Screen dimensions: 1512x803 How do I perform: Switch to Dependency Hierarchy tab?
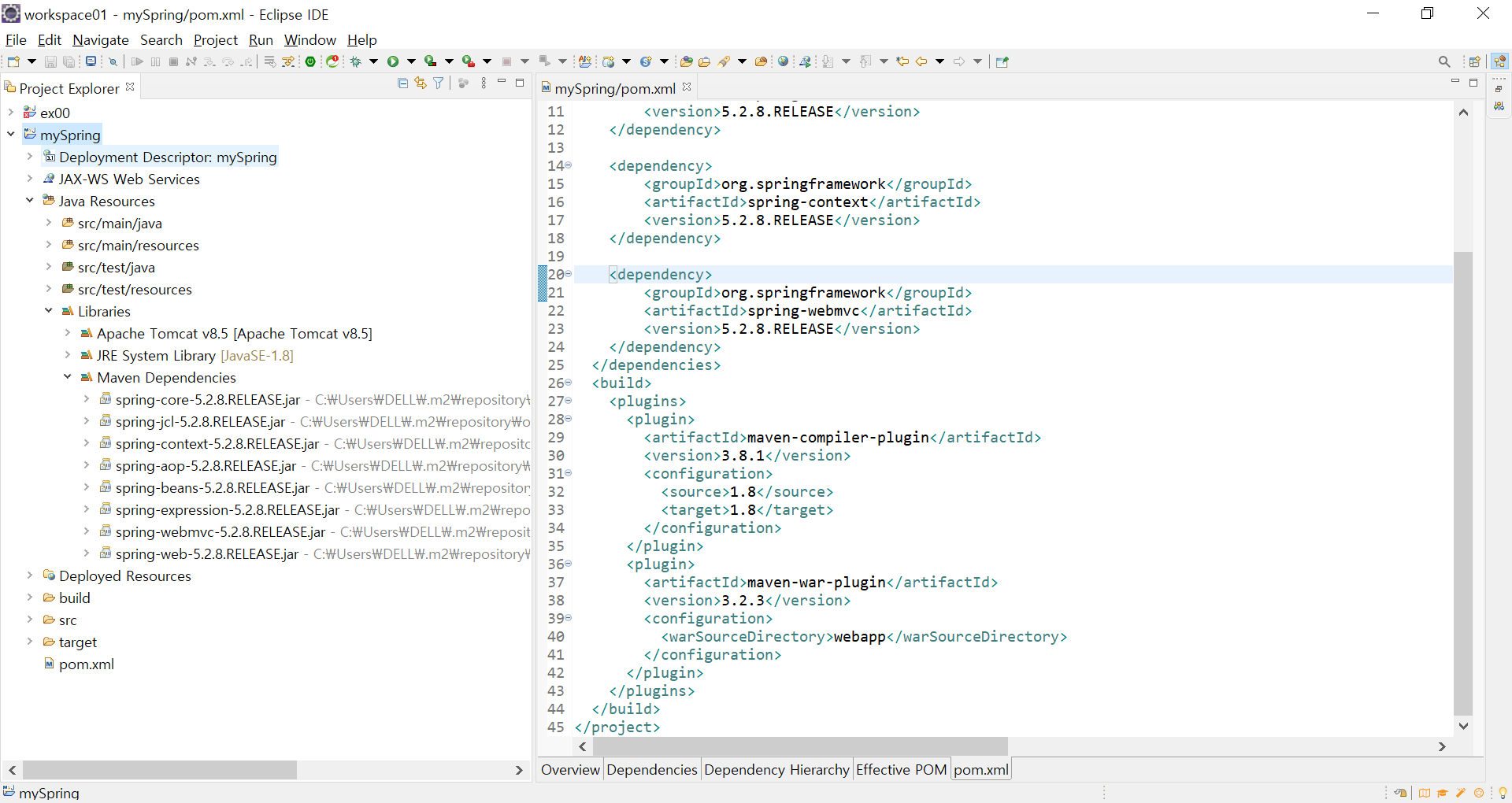click(776, 769)
